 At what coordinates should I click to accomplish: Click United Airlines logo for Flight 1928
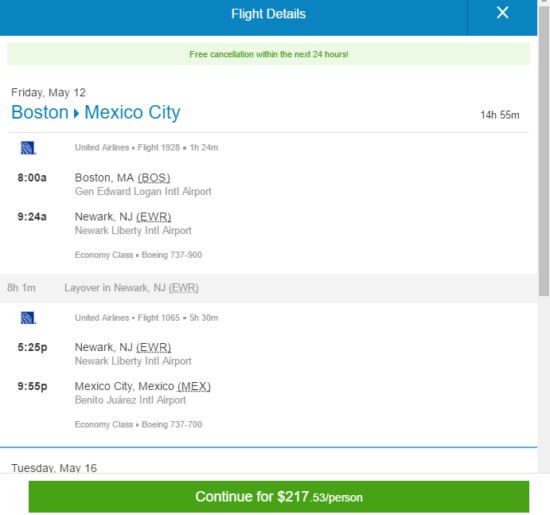pyautogui.click(x=28, y=148)
